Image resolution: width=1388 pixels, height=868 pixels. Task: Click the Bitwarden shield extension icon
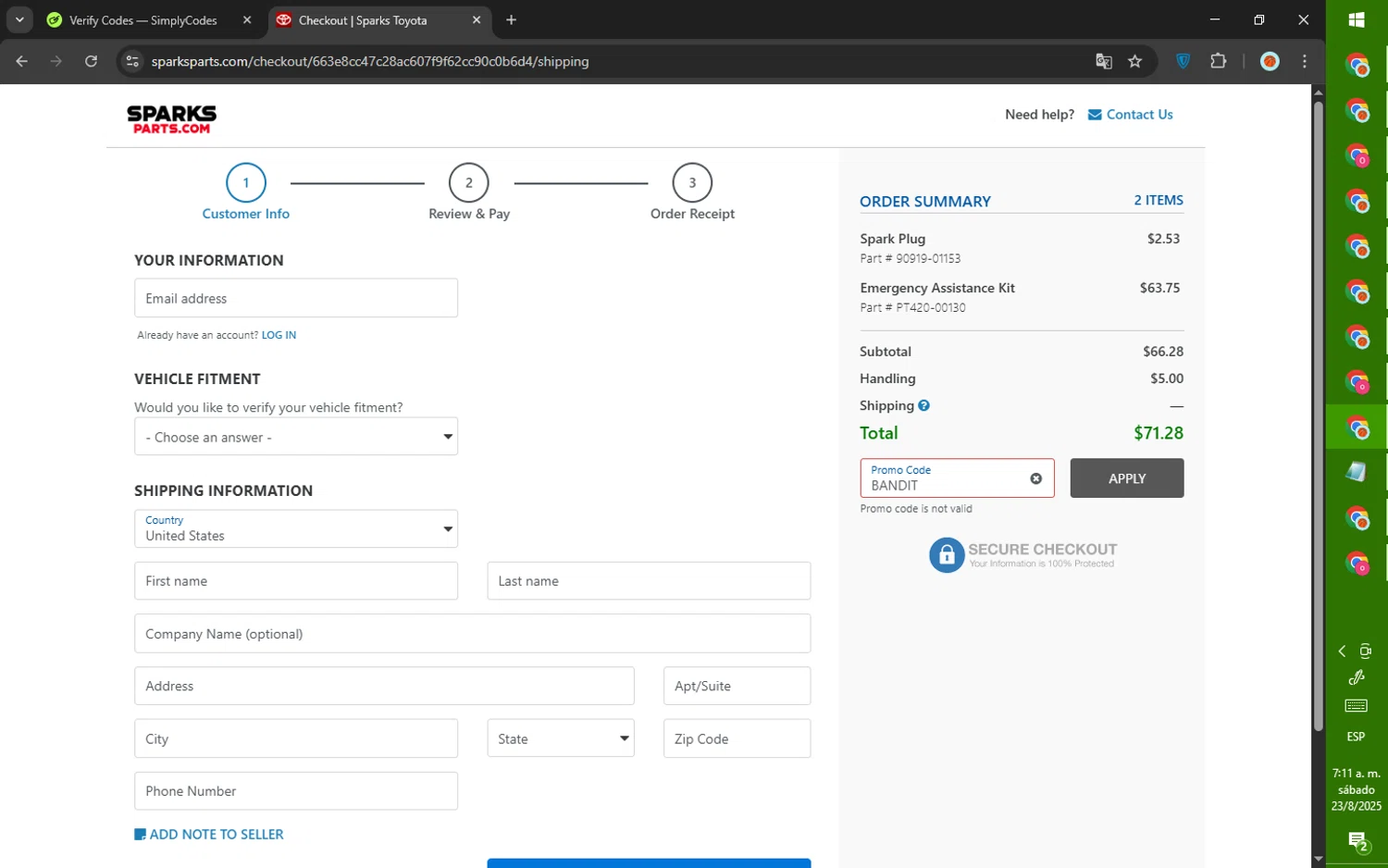pyautogui.click(x=1183, y=61)
